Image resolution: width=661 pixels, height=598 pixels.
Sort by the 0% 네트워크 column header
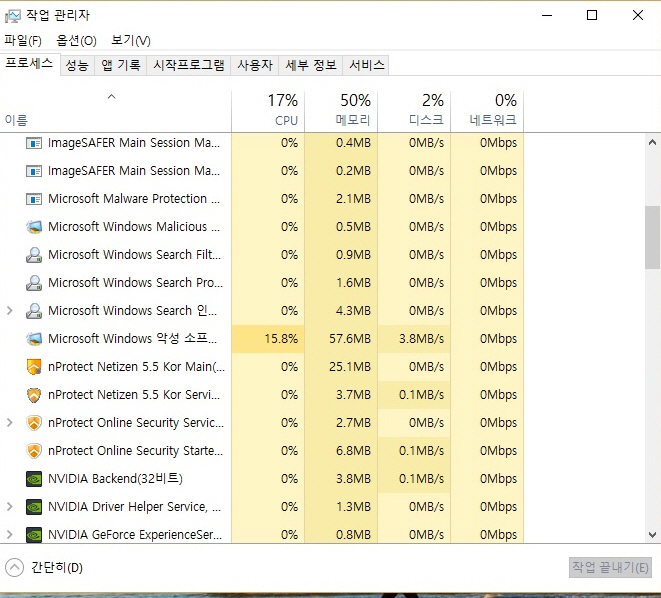tap(487, 111)
